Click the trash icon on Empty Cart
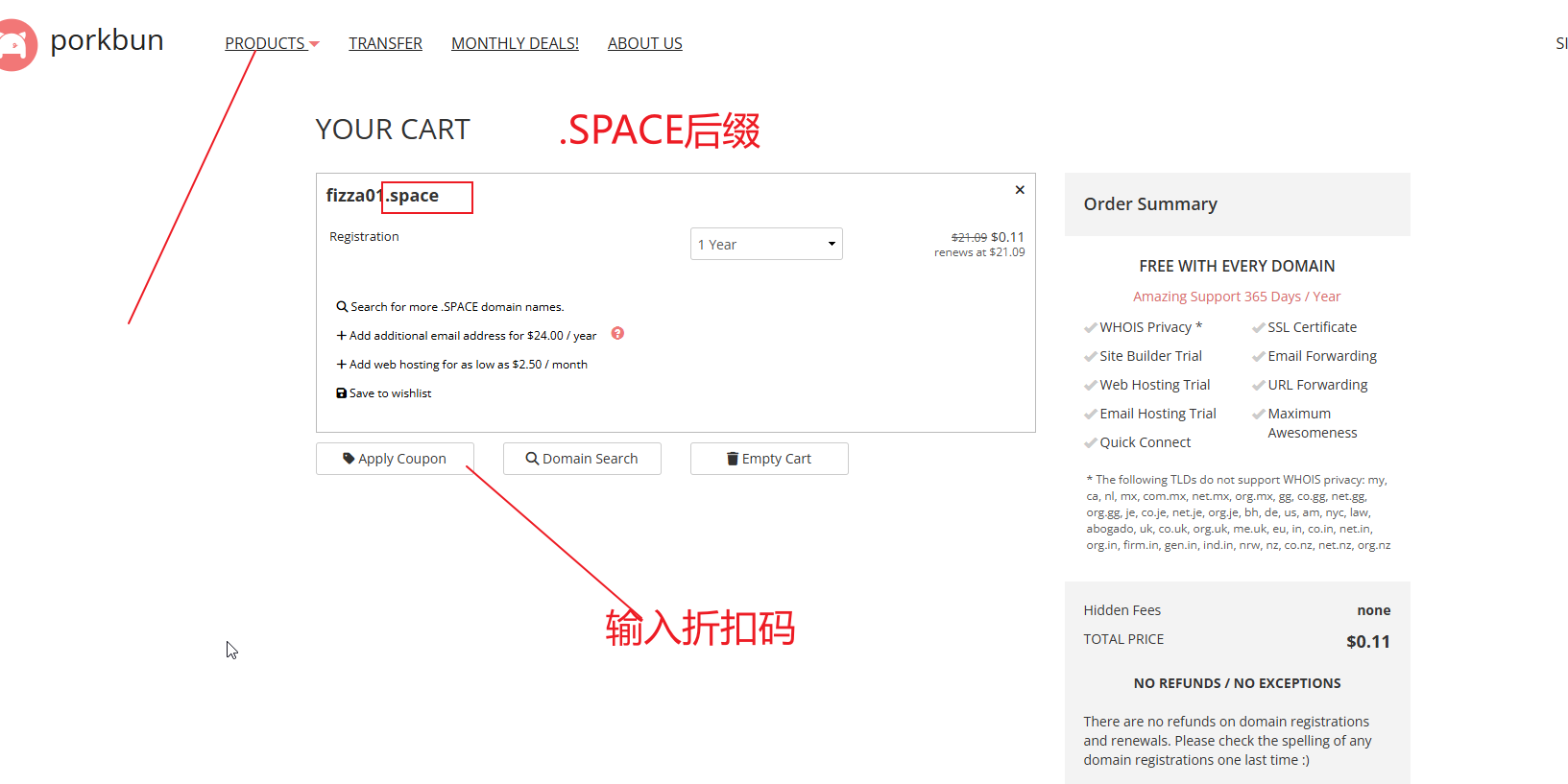The image size is (1568, 784). 733,459
